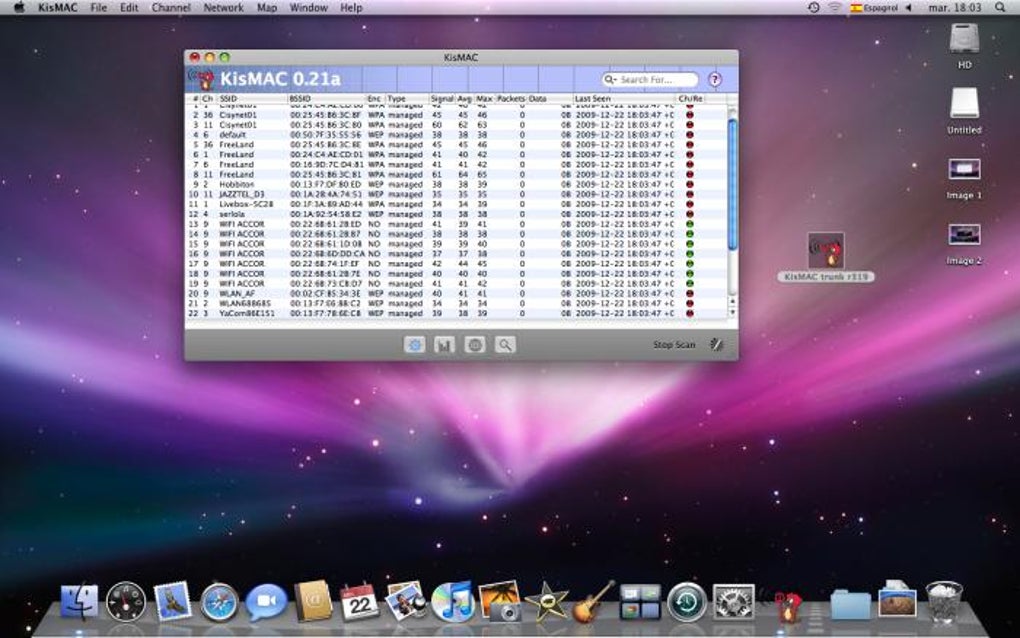Image resolution: width=1020 pixels, height=638 pixels.
Task: Open the Spotlight search icon in menu bar
Action: 1000,8
